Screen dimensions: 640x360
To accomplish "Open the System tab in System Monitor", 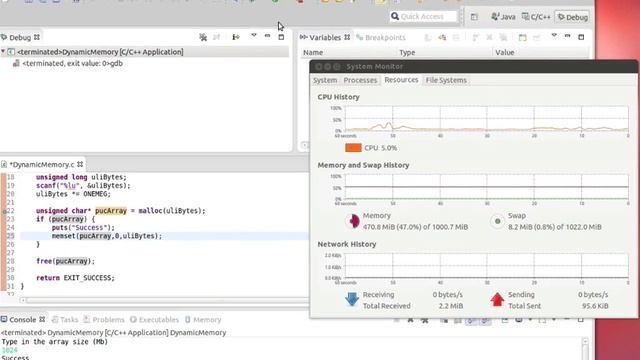I will pos(325,80).
